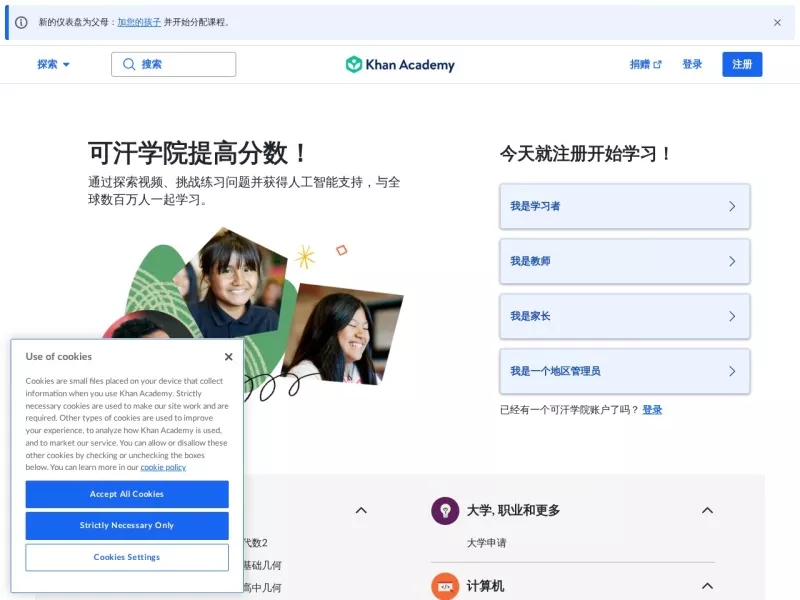
Task: Click 登录 link below the account question
Action: [652, 410]
